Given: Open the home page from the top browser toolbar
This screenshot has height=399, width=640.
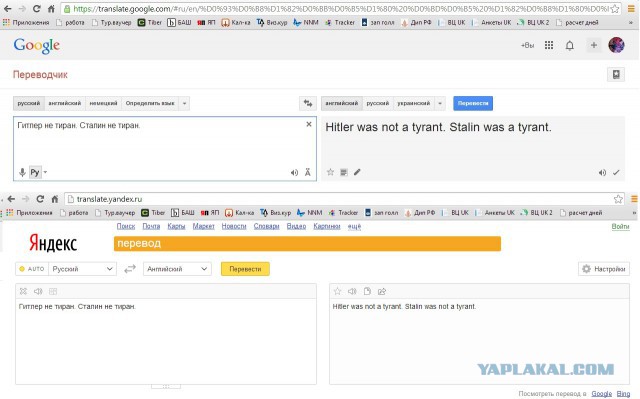Looking at the screenshot, I should (51, 9).
